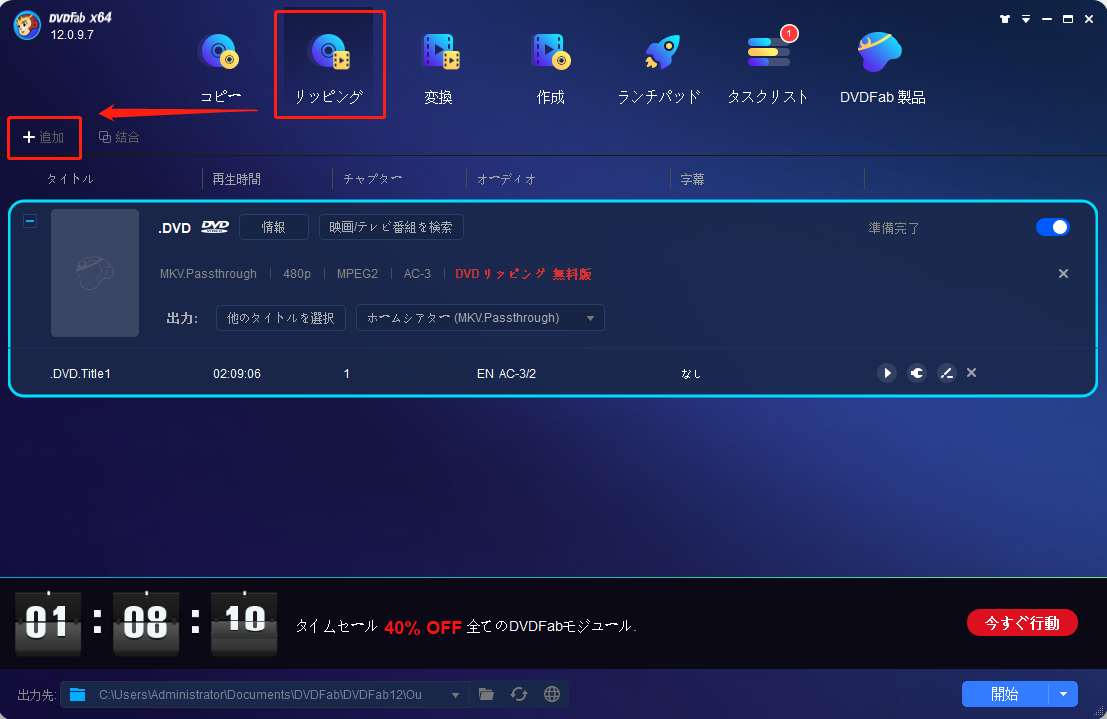
Task: Switch to the リッピング module
Action: pos(329,68)
